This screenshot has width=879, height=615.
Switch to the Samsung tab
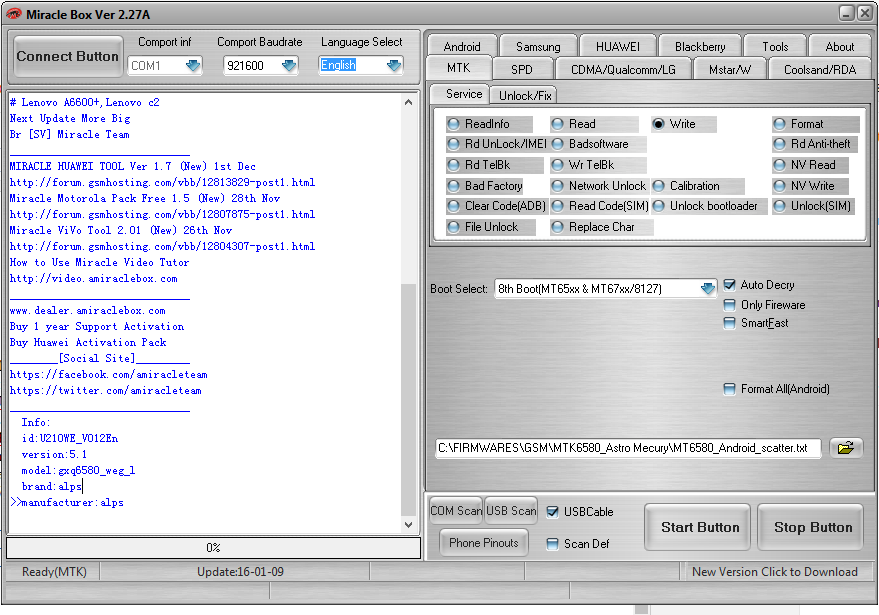click(538, 47)
